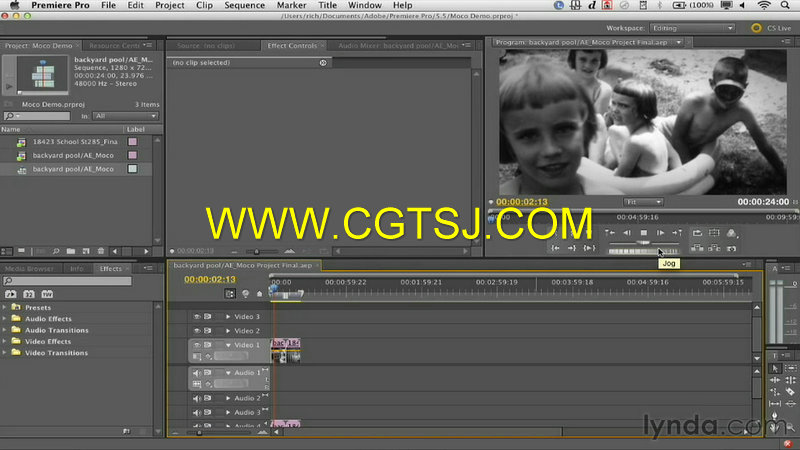Click the Jog wheel control
Viewport: 800px width, 450px height.
(x=643, y=251)
